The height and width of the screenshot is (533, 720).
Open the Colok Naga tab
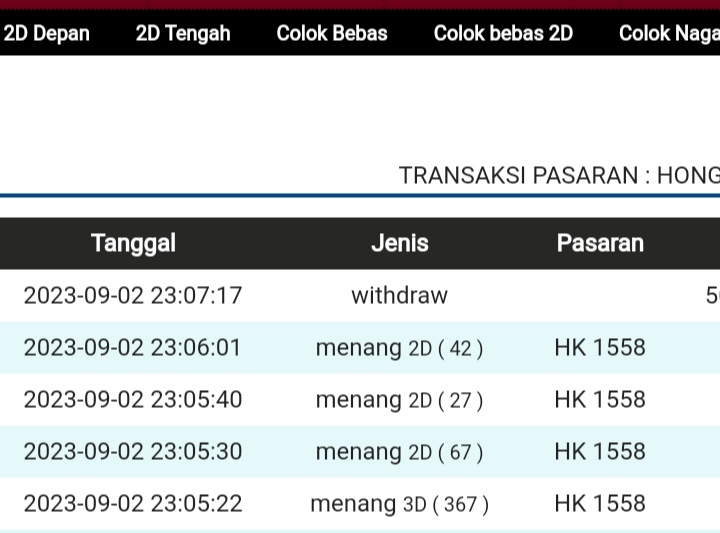pos(668,33)
